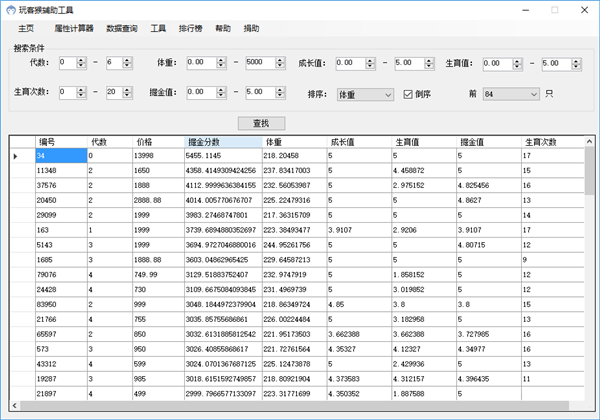Click the 体重 maximum input field
The height and width of the screenshot is (420, 600).
coord(267,63)
